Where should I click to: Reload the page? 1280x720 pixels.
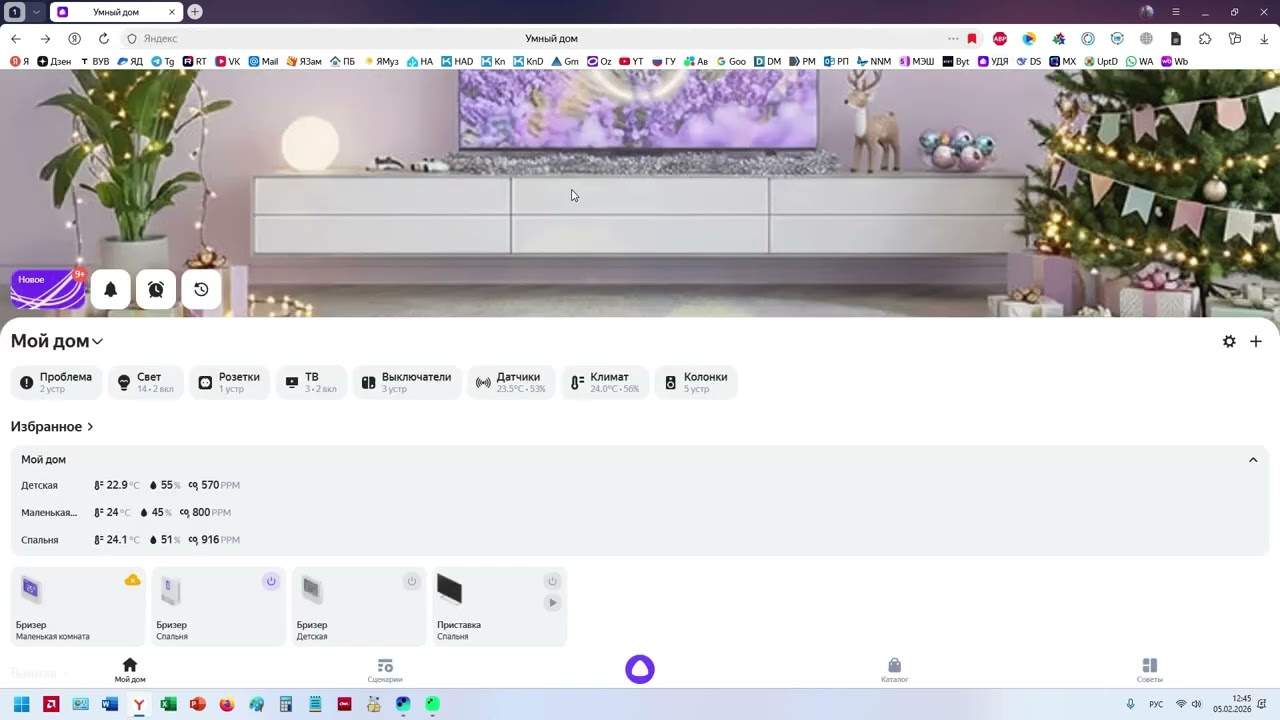pyautogui.click(x=103, y=39)
